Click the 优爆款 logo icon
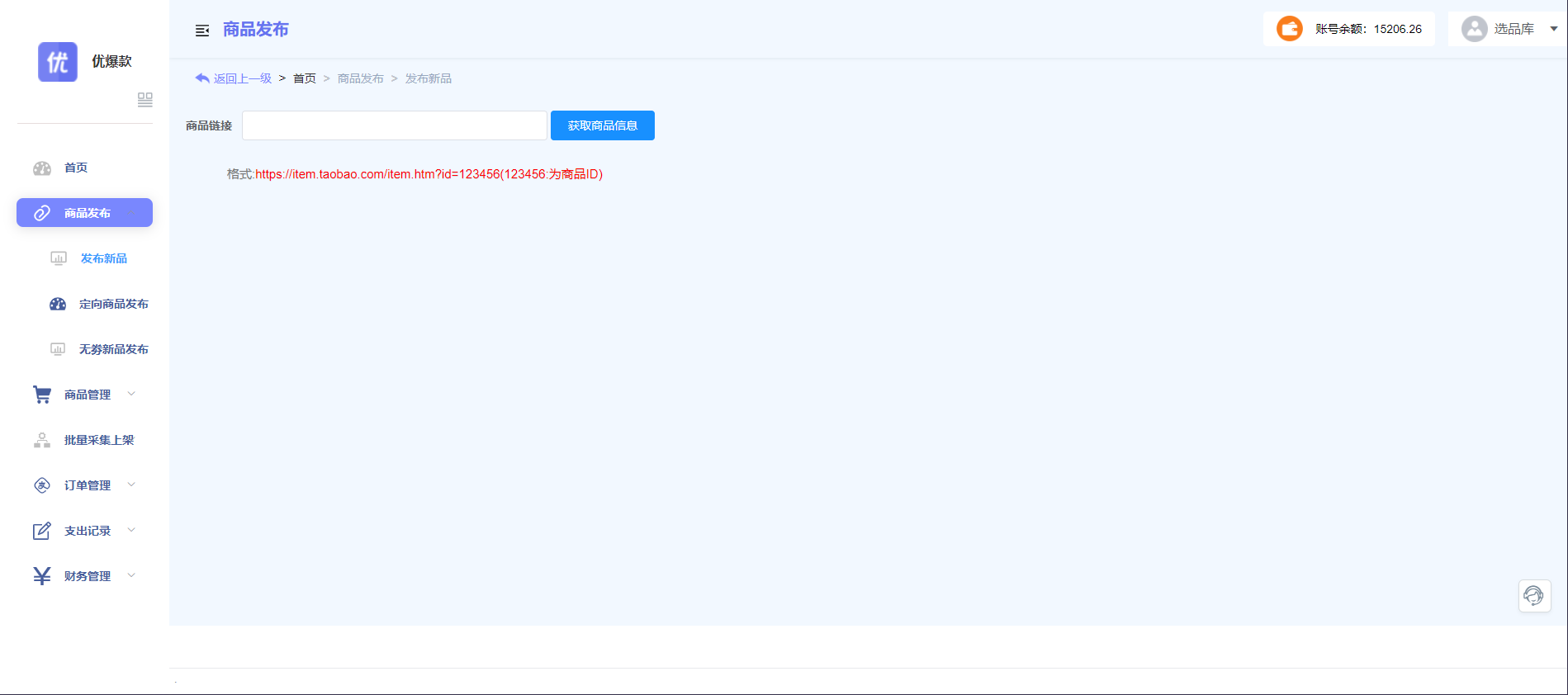This screenshot has width=1568, height=695. pos(58,62)
